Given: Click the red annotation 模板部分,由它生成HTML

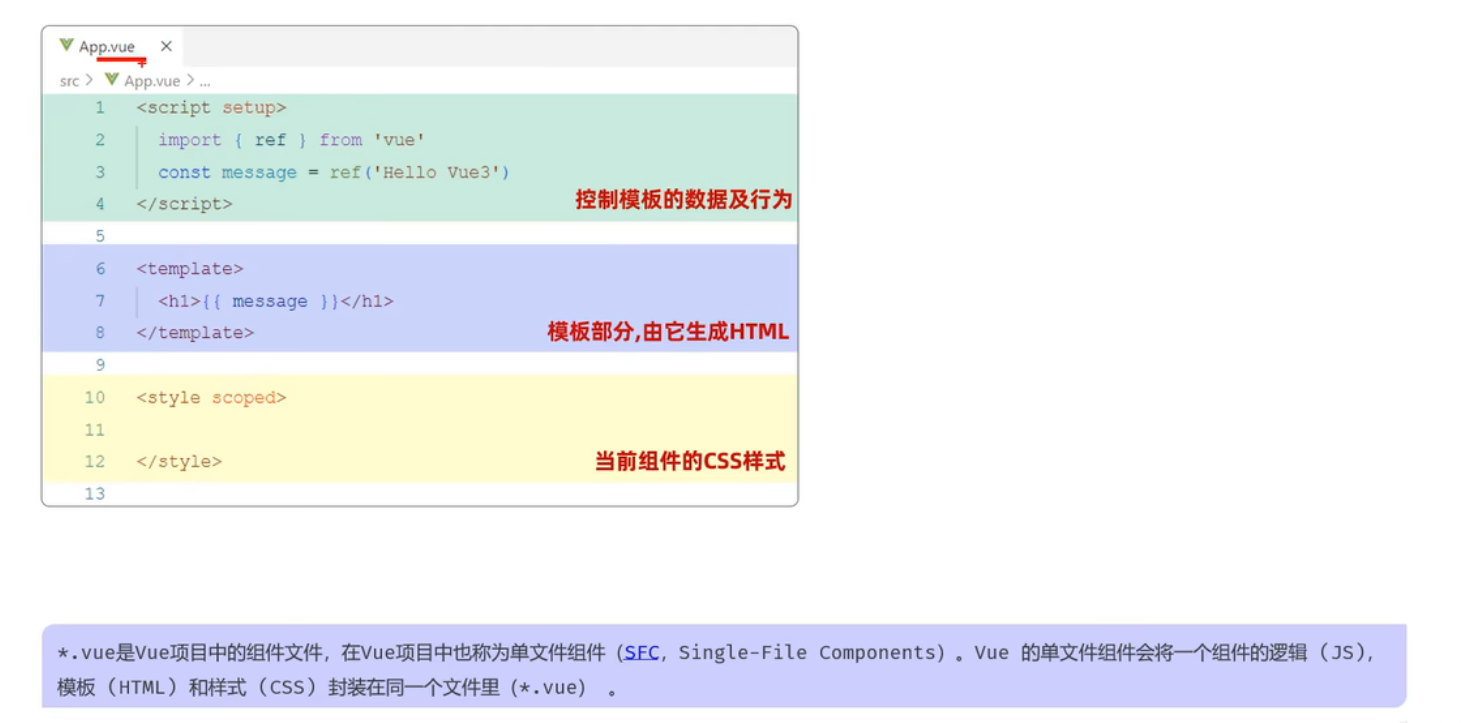Looking at the screenshot, I should (668, 332).
